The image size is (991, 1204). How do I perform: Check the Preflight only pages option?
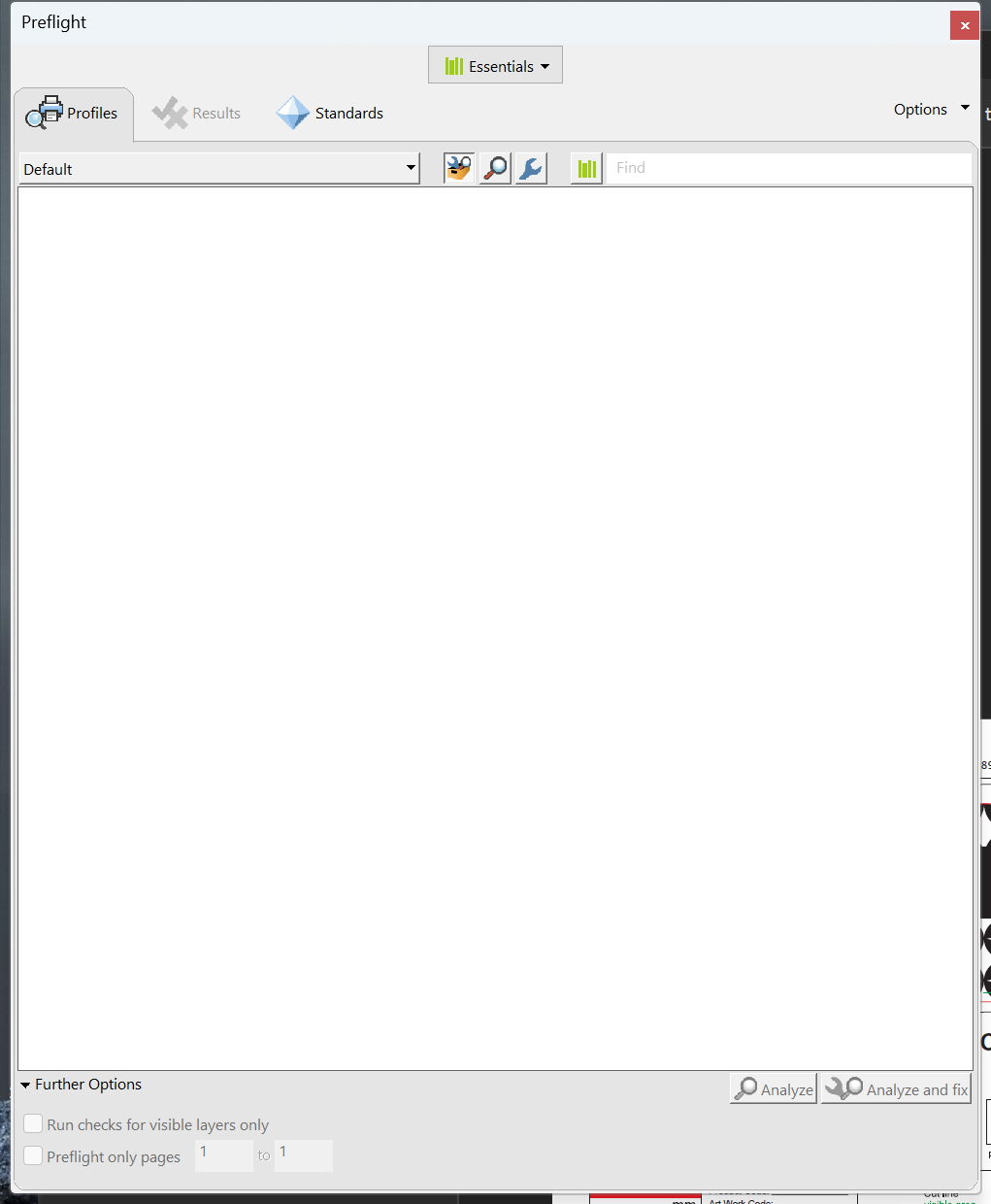tap(33, 1156)
